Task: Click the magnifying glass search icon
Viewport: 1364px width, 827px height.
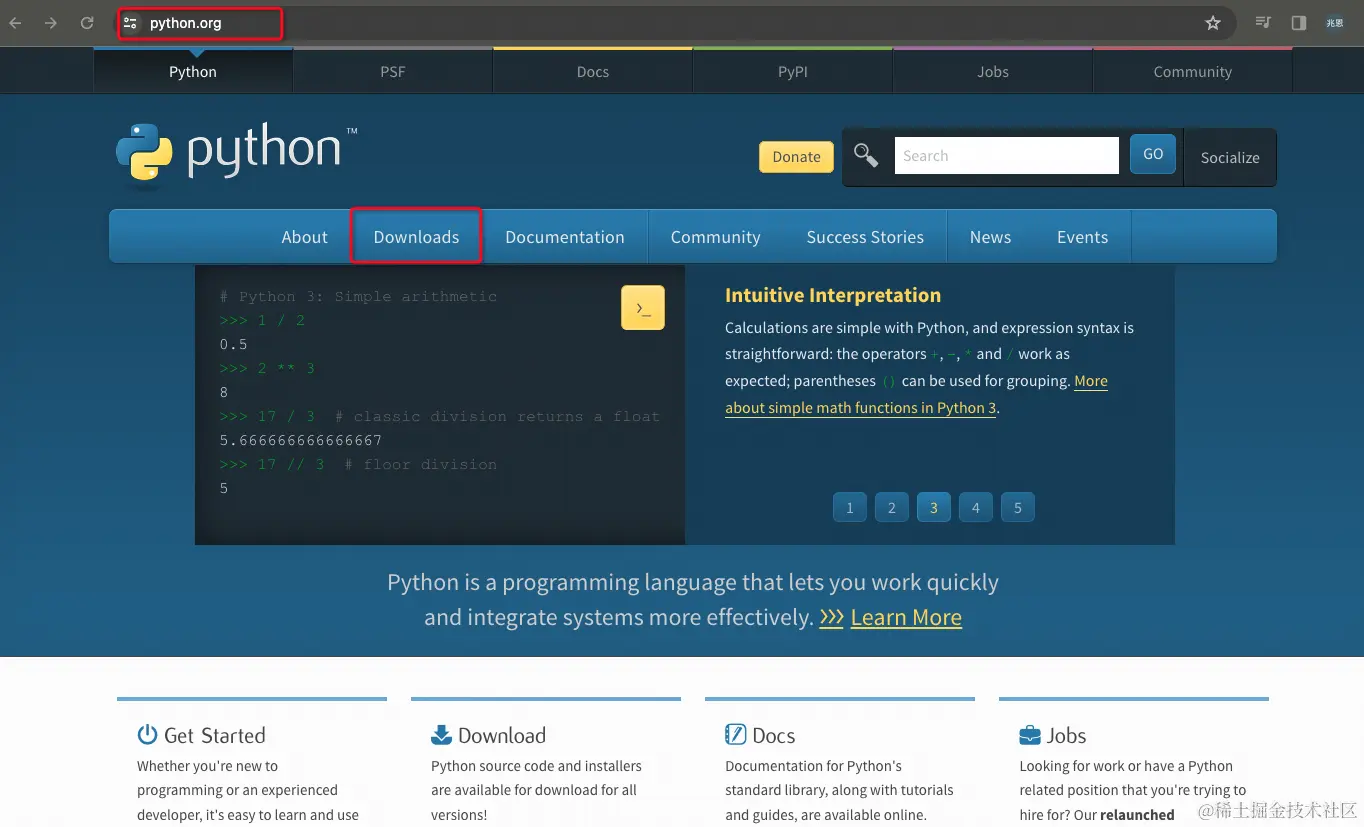Action: 866,156
